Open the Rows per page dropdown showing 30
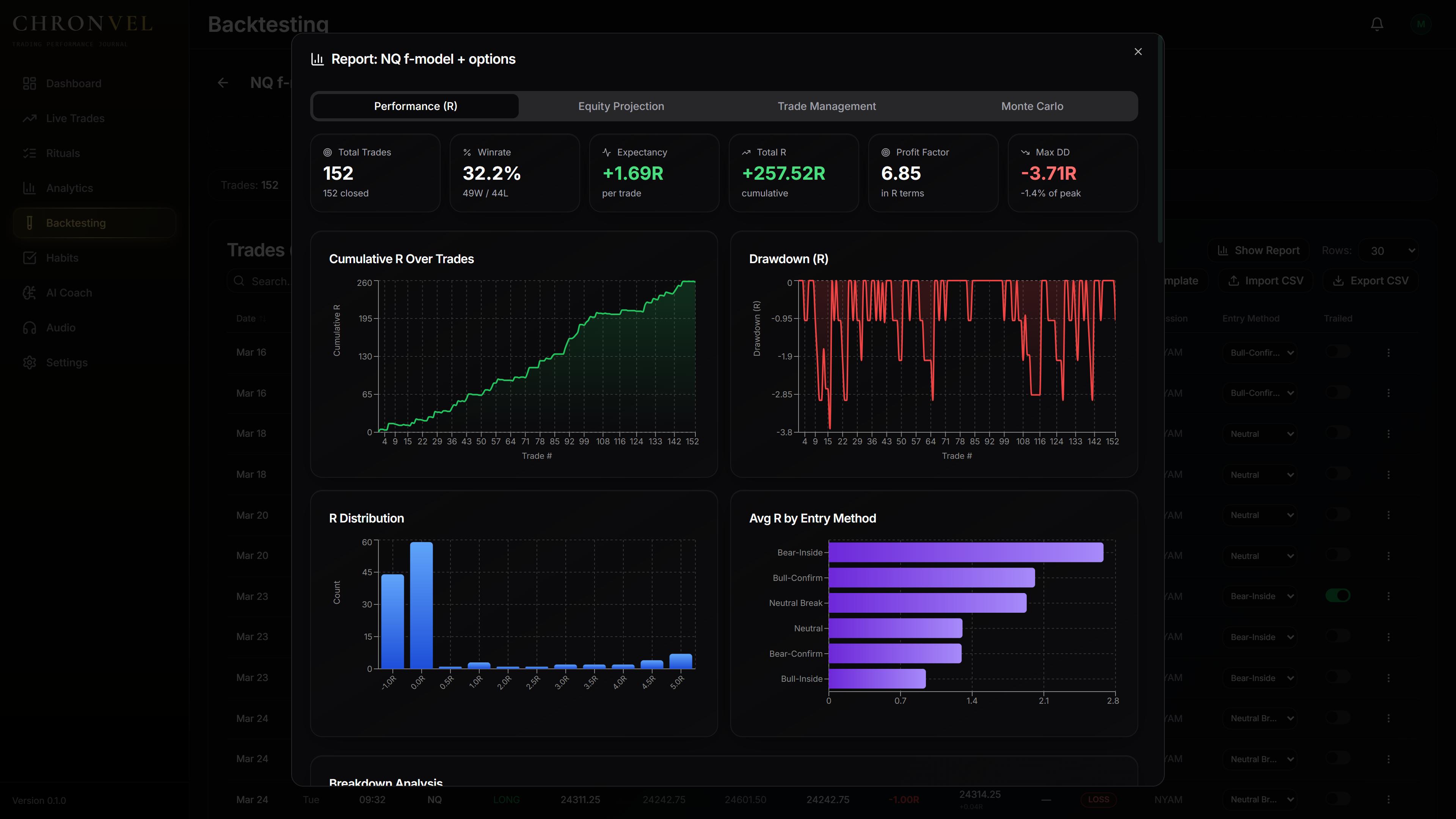Viewport: 1456px width, 819px height. pos(1391,250)
